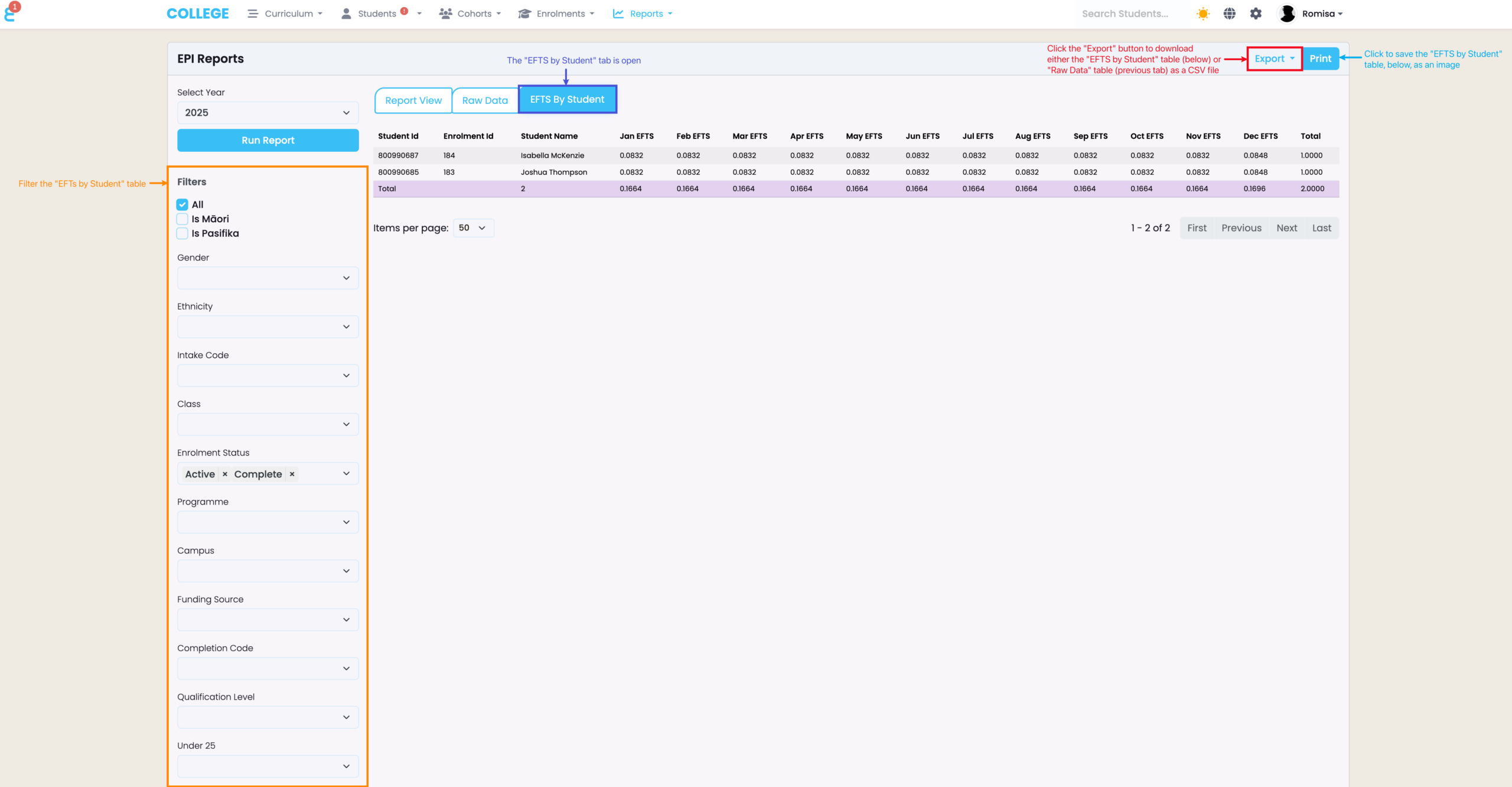Screen dimensions: 1512x787
Task: Remove the Complete enrolment status tag
Action: (x=292, y=474)
